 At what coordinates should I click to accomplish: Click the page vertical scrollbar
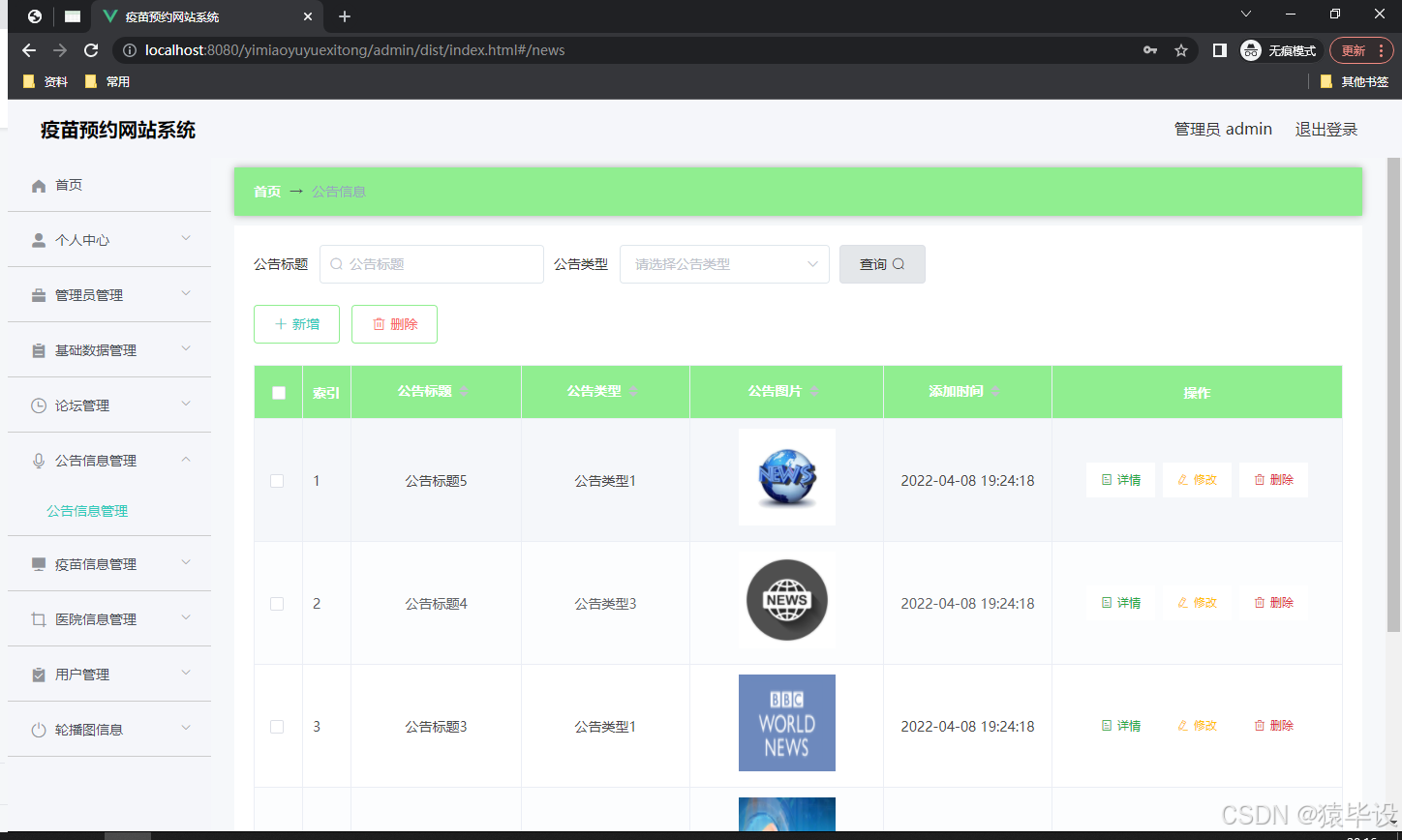1394,395
